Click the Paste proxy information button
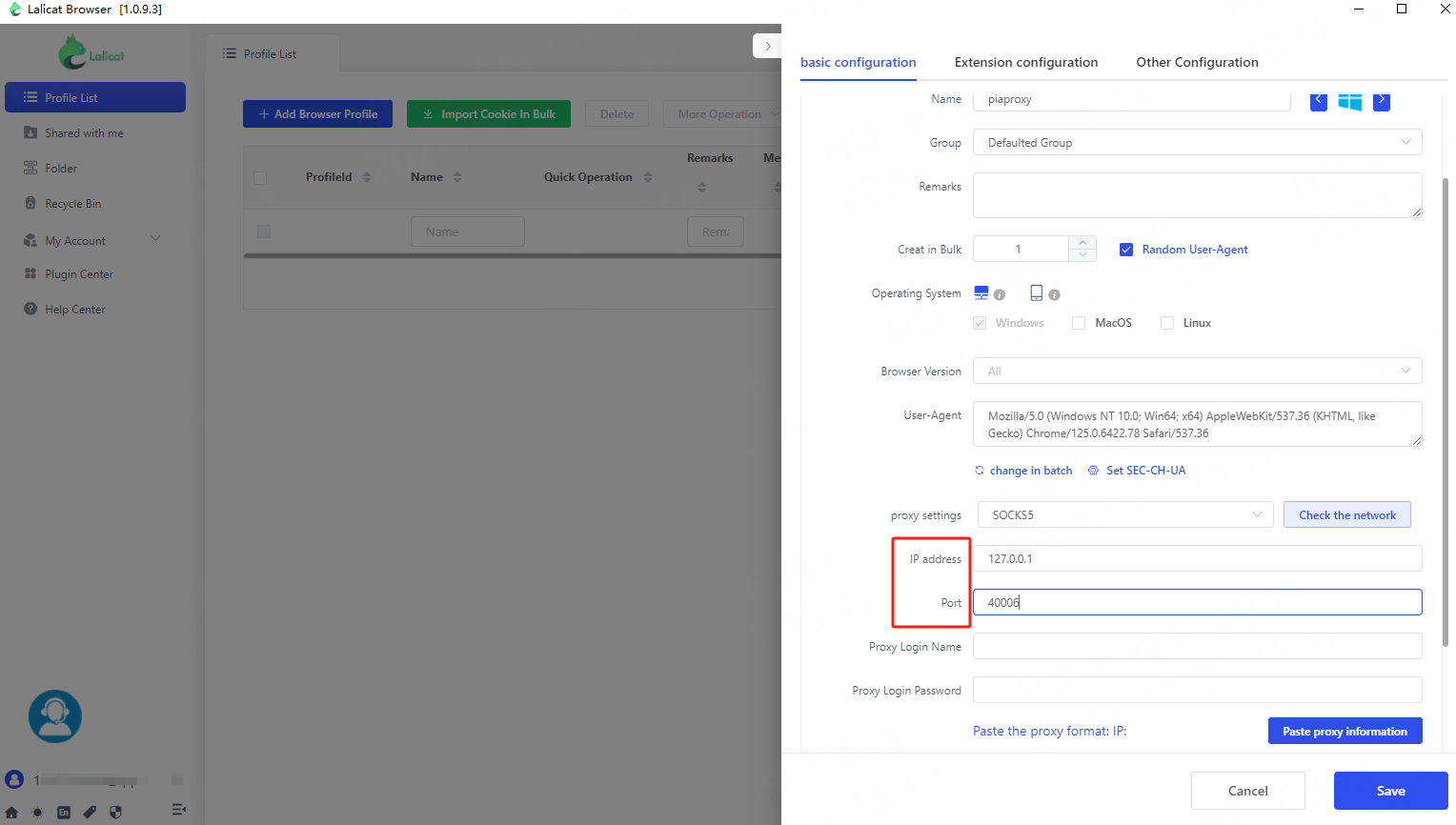This screenshot has height=825, width=1456. click(1345, 732)
